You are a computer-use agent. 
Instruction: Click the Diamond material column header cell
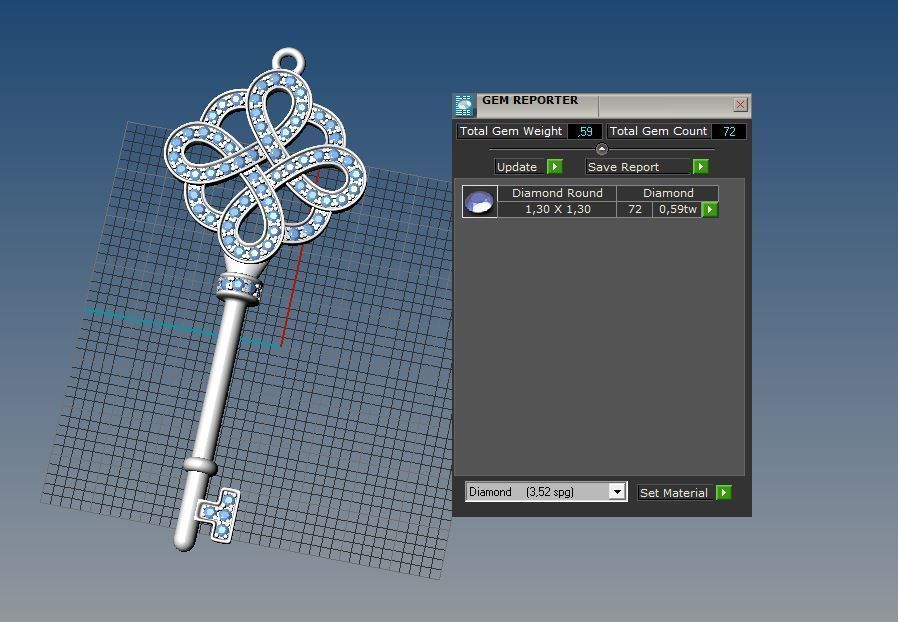pos(667,193)
